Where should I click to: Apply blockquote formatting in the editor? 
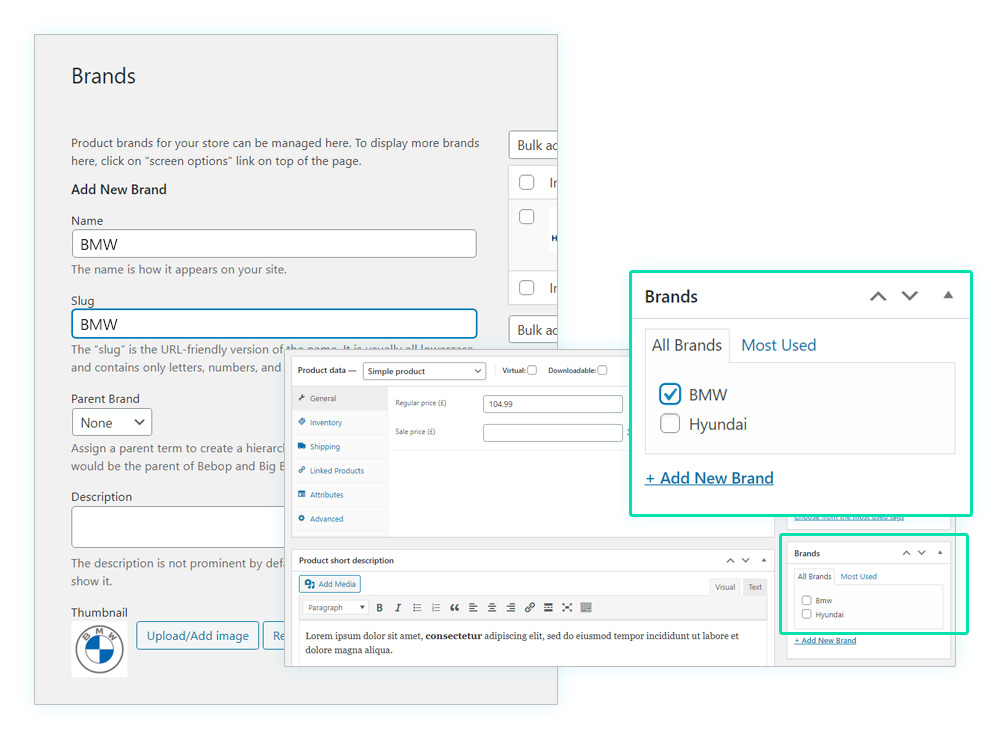pos(454,608)
